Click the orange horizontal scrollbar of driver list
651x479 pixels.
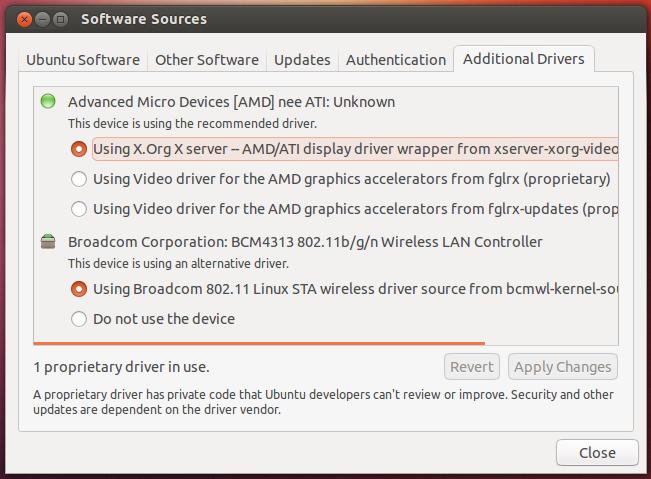[x=259, y=343]
